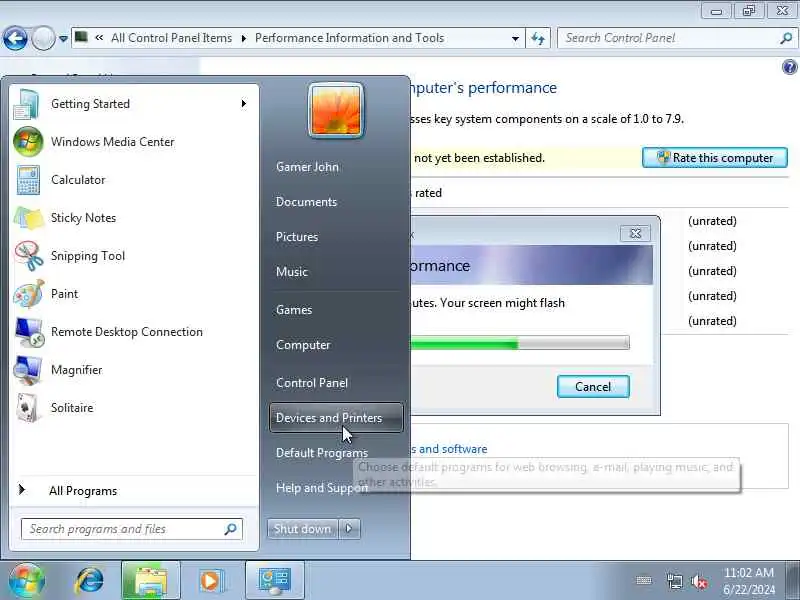Cancel the performance assessment dialog
The width and height of the screenshot is (800, 600).
593,387
